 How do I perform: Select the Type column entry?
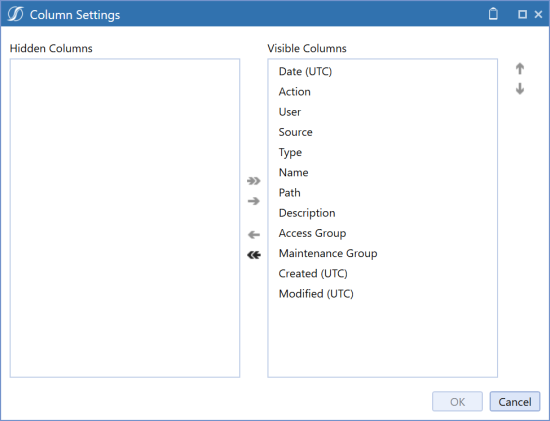pos(382,152)
